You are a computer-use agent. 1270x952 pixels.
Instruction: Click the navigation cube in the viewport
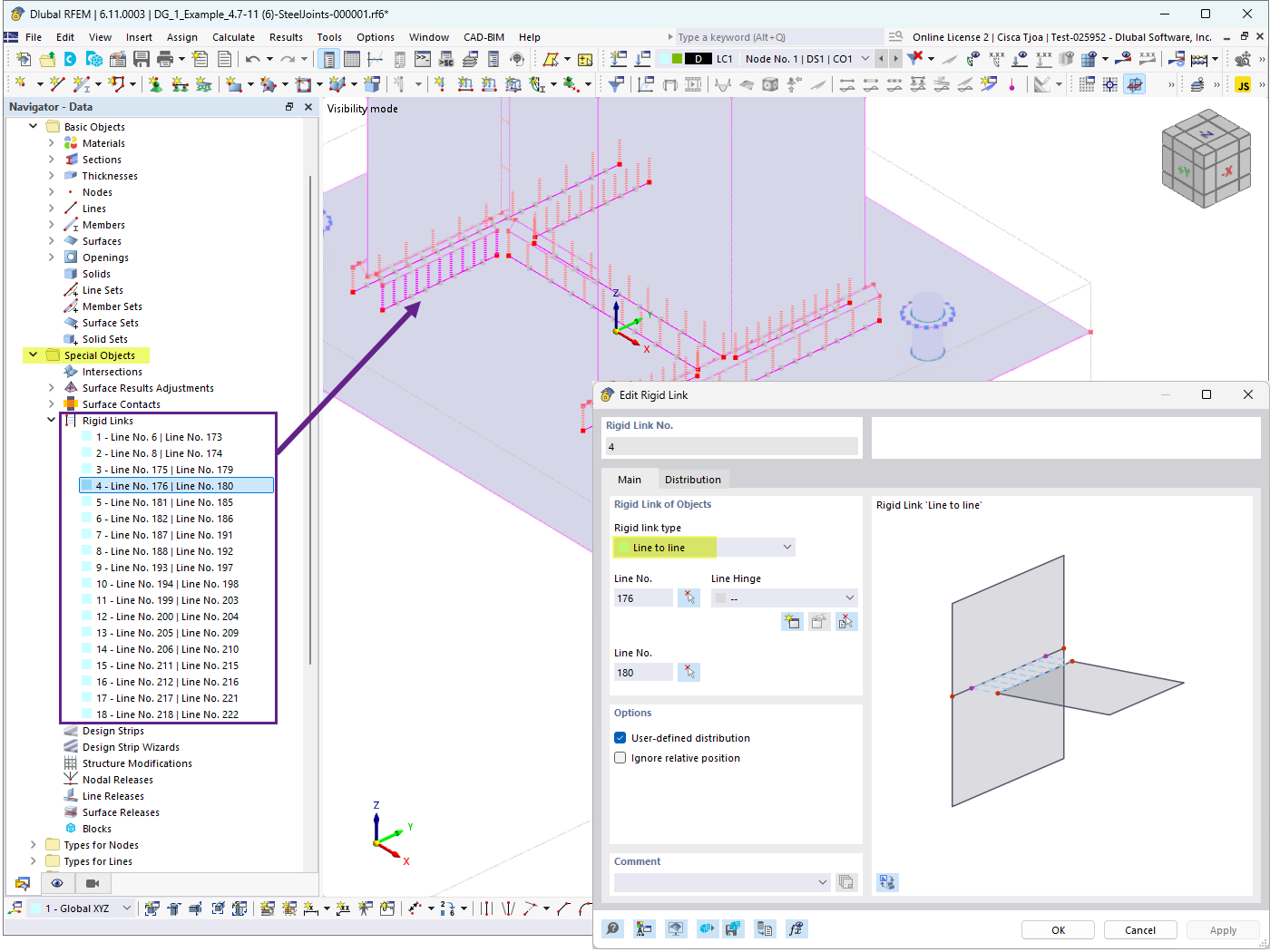[1206, 157]
